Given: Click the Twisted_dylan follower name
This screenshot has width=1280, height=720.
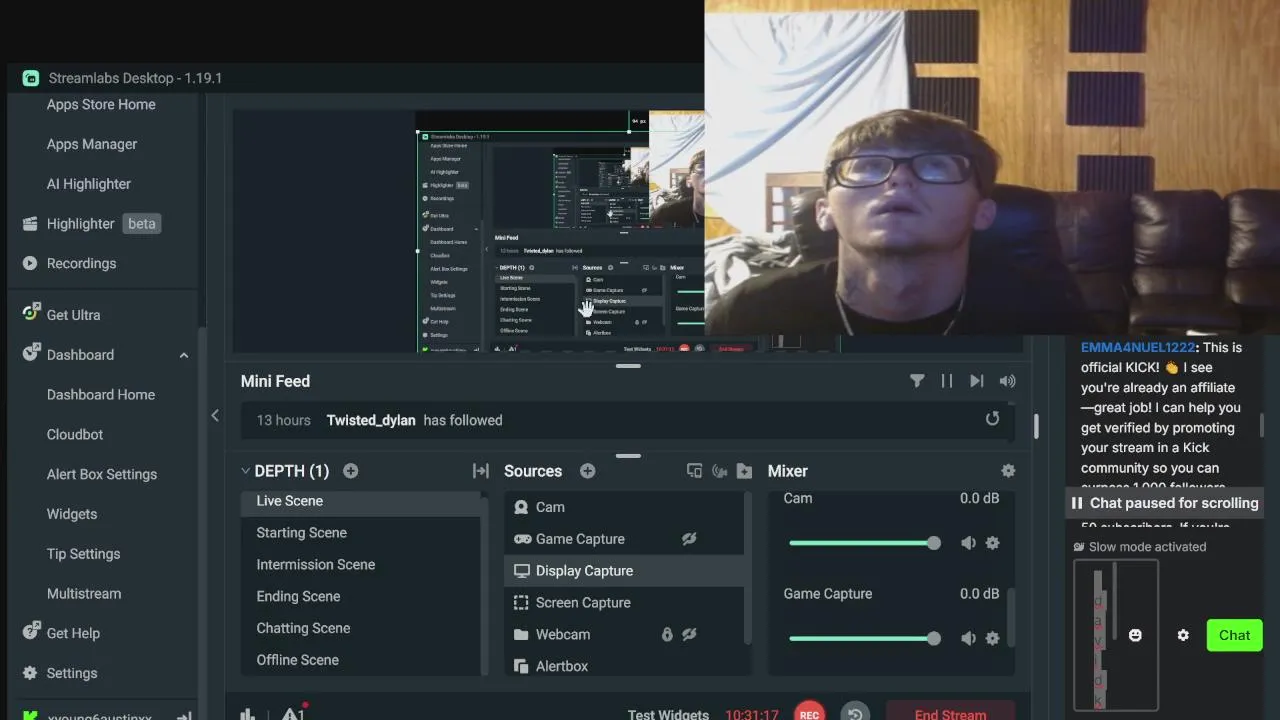Looking at the screenshot, I should (371, 420).
